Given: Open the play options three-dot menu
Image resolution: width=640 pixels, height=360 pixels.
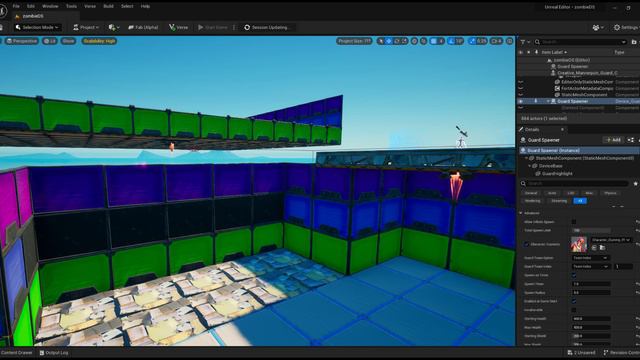Looking at the screenshot, I should coord(234,27).
